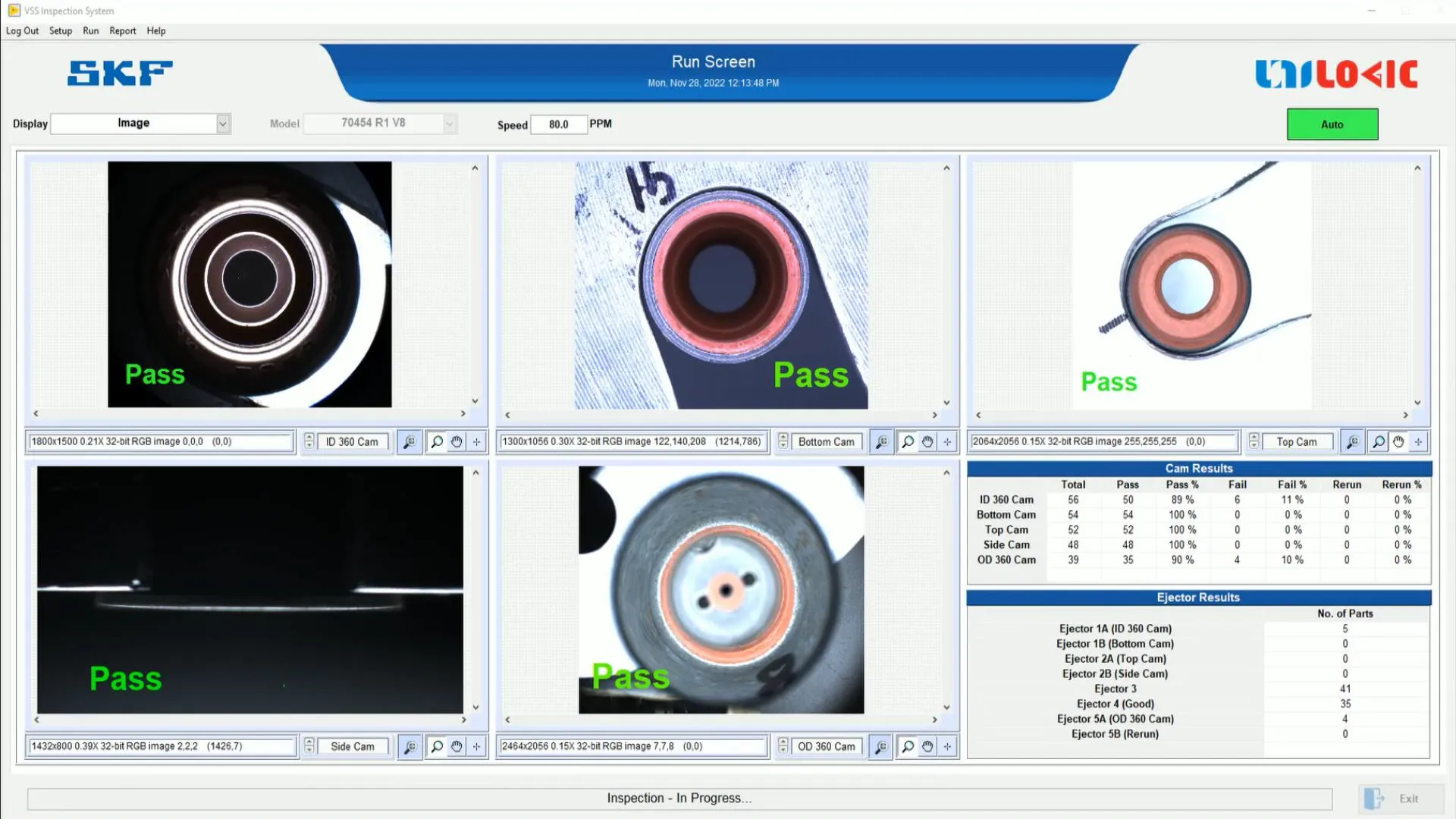The image size is (1456, 819).
Task: Click the Speed PPM input field
Action: [x=558, y=124]
